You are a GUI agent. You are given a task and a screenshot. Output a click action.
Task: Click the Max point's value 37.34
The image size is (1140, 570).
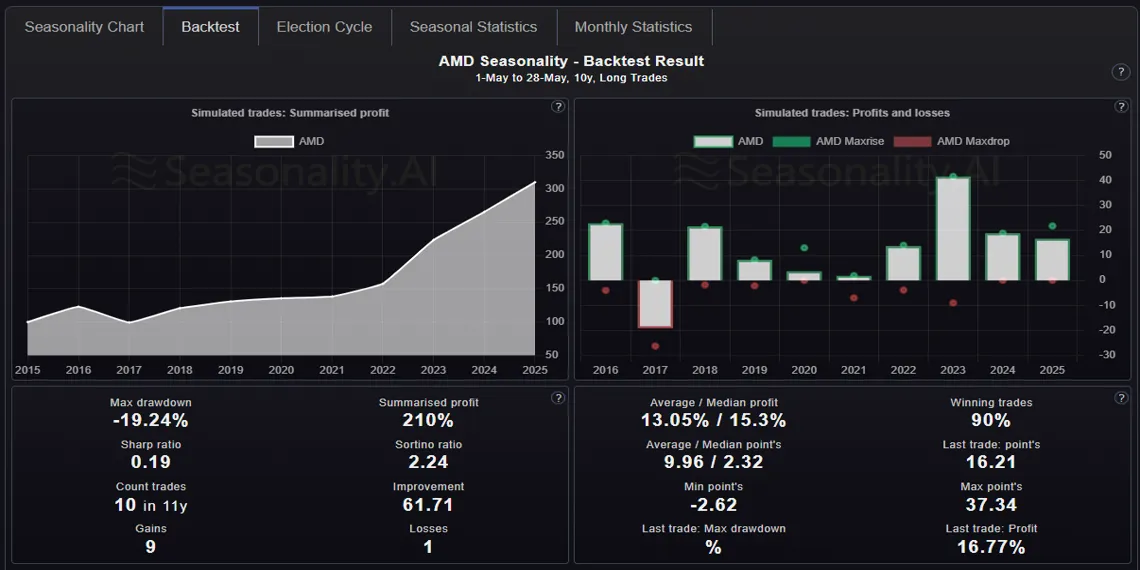[991, 505]
